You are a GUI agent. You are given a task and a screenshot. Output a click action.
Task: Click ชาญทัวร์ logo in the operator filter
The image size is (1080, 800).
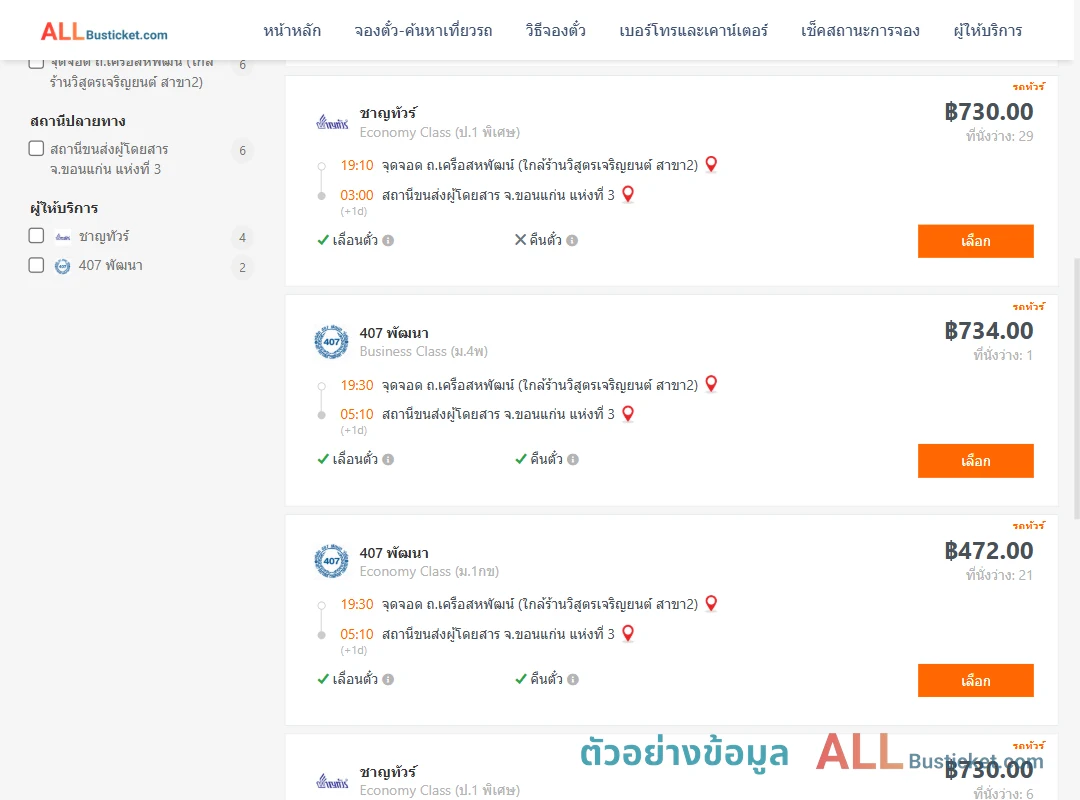click(63, 237)
